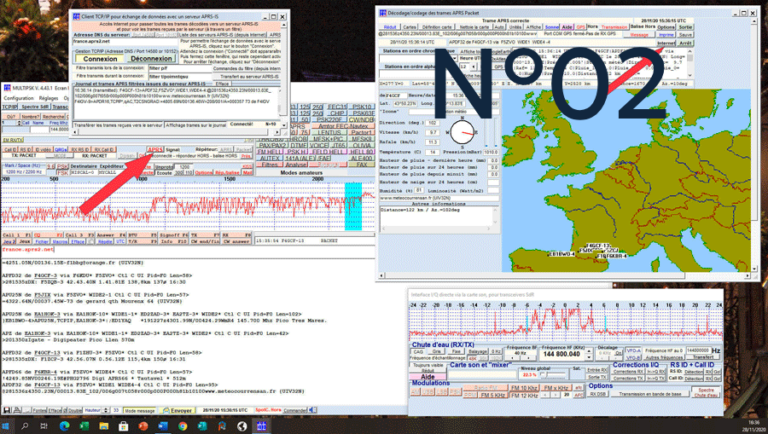Image resolution: width=768 pixels, height=434 pixels.
Task: Click the red GPS button in APRS toolbar
Action: [580, 27]
